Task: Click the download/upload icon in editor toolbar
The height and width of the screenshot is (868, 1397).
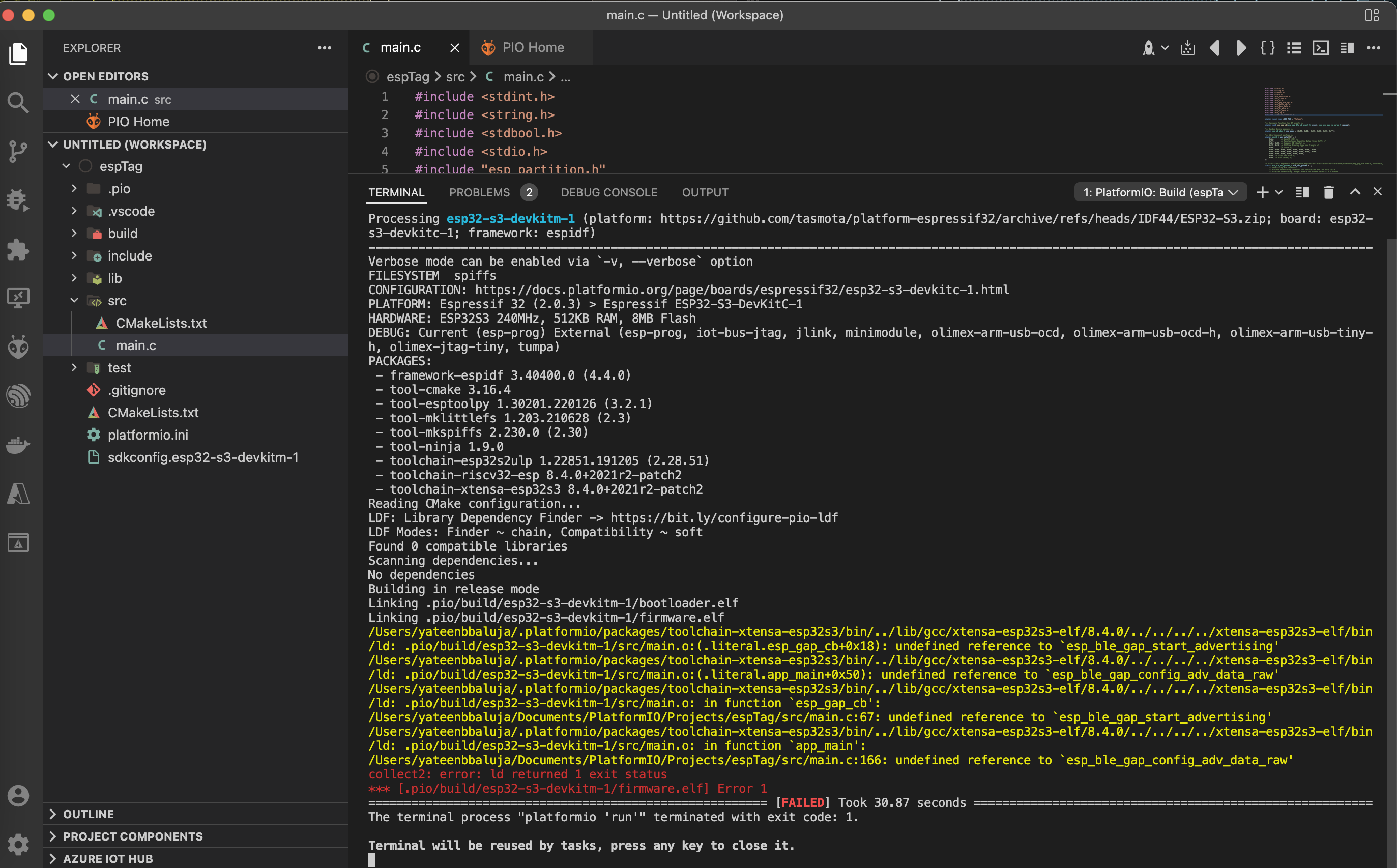Action: click(1188, 48)
